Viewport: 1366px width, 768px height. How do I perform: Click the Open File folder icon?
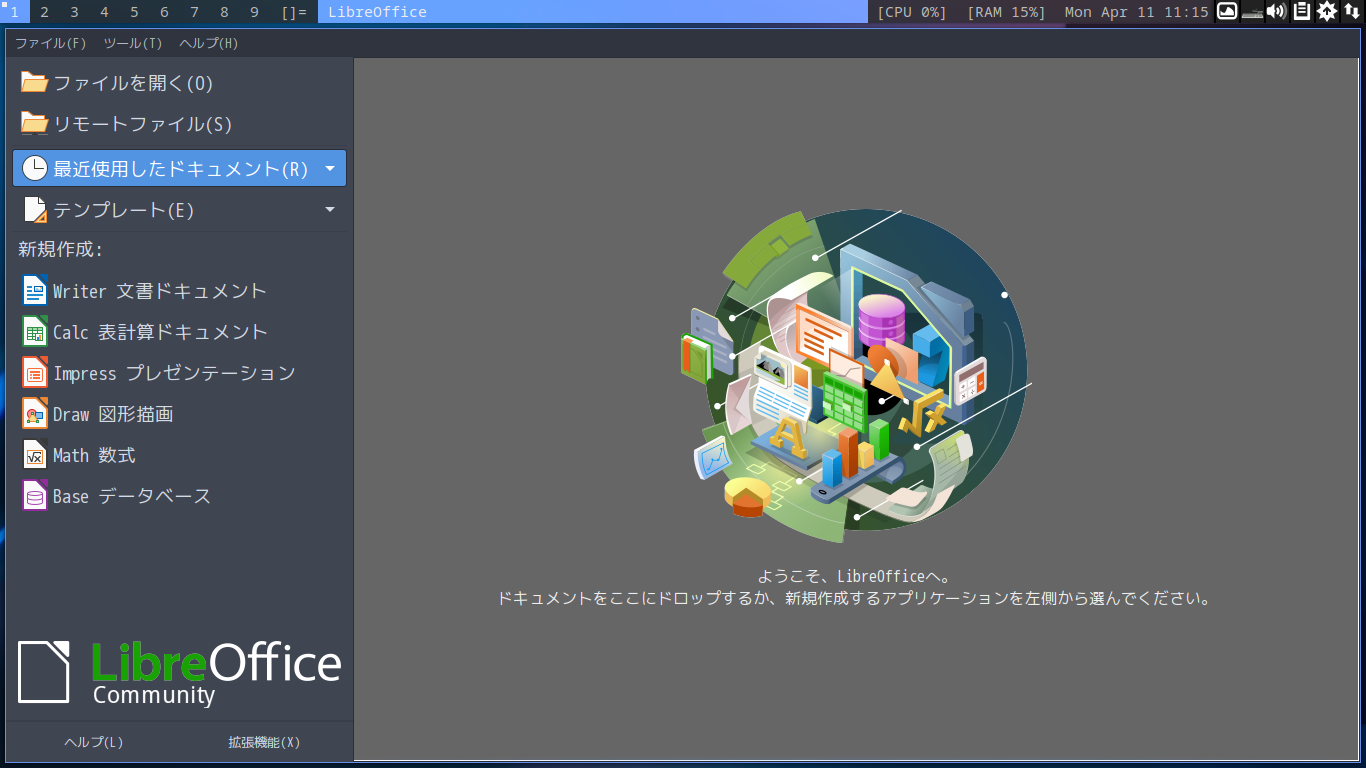pos(34,82)
